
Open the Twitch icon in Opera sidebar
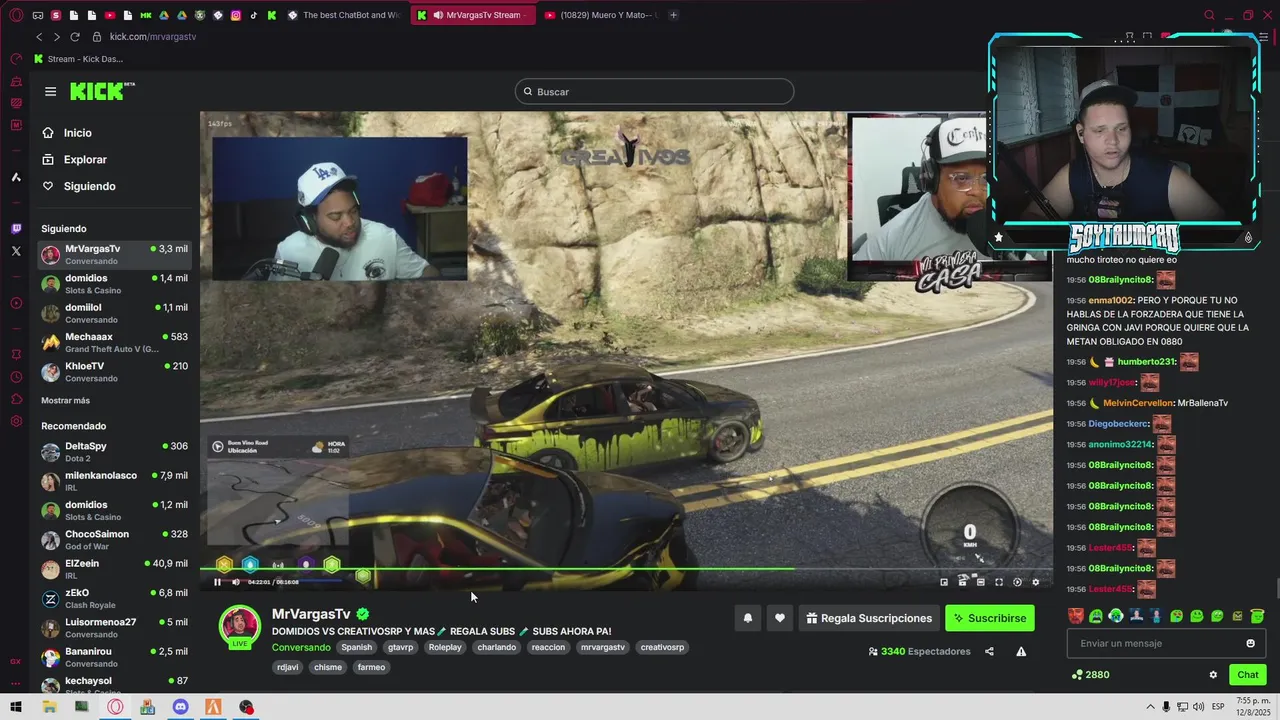click(15, 229)
